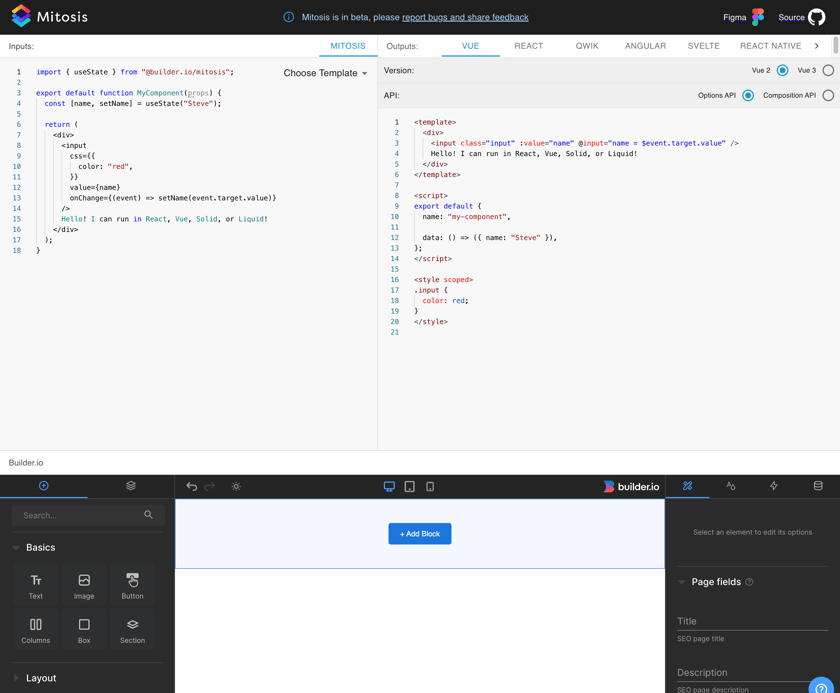Open report bugs and share feedback link
The width and height of the screenshot is (840, 693).
465,17
